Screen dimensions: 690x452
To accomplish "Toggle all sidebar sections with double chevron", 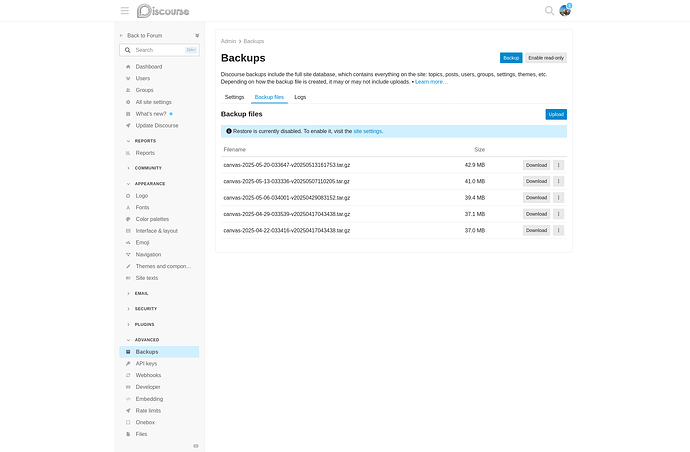I will [x=197, y=36].
